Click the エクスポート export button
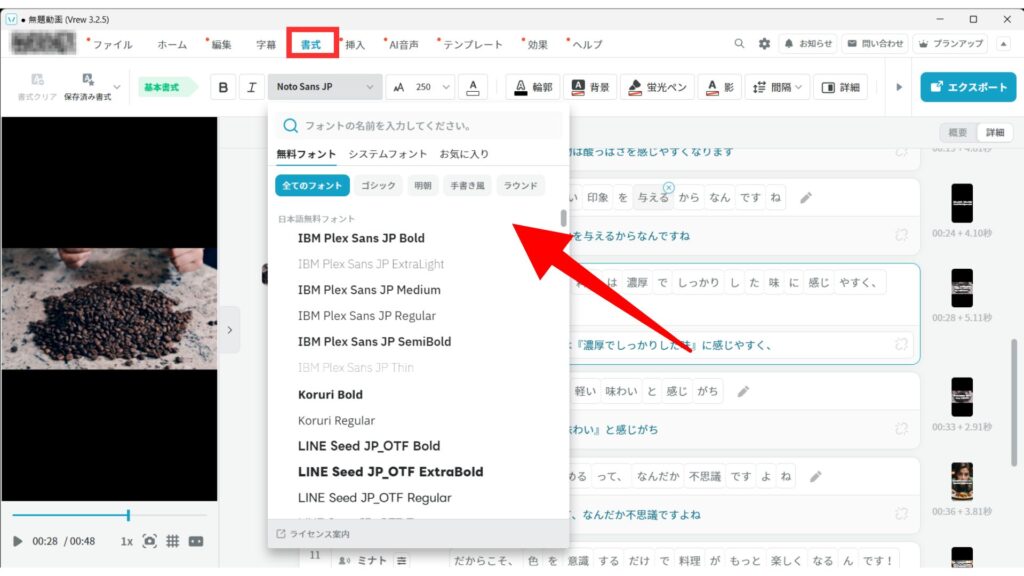 point(964,87)
